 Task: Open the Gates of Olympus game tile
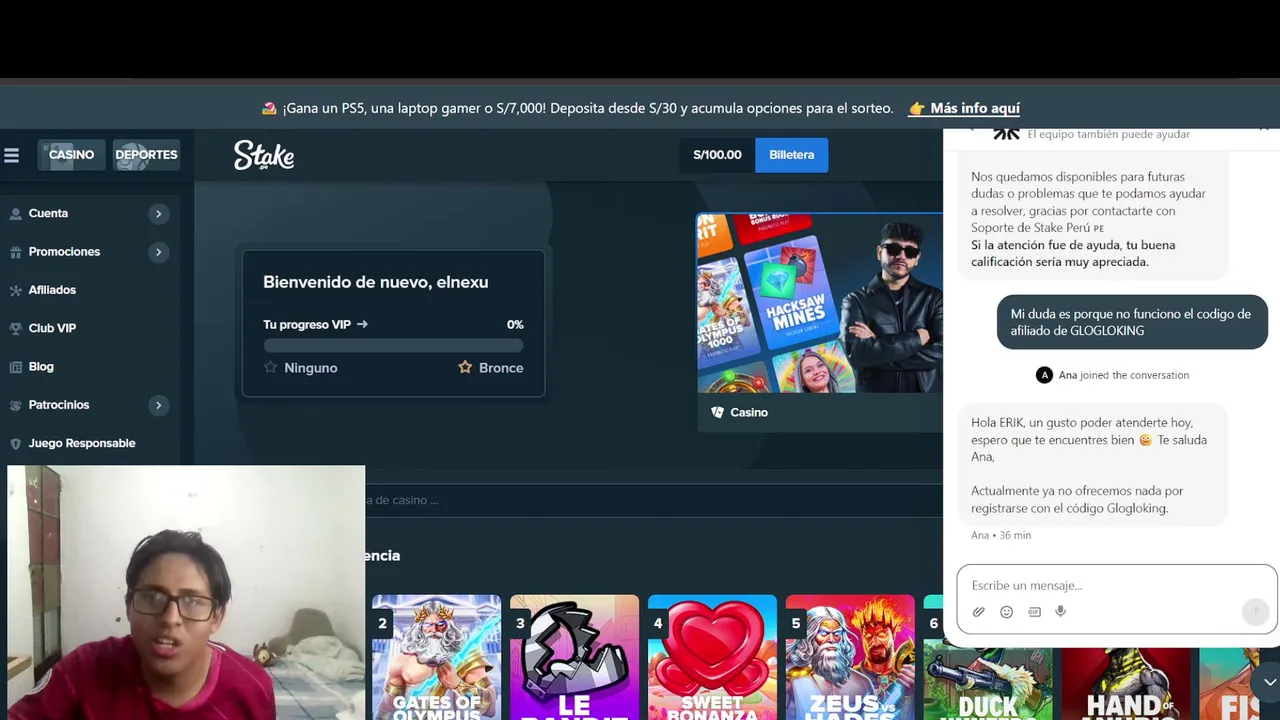pos(437,657)
